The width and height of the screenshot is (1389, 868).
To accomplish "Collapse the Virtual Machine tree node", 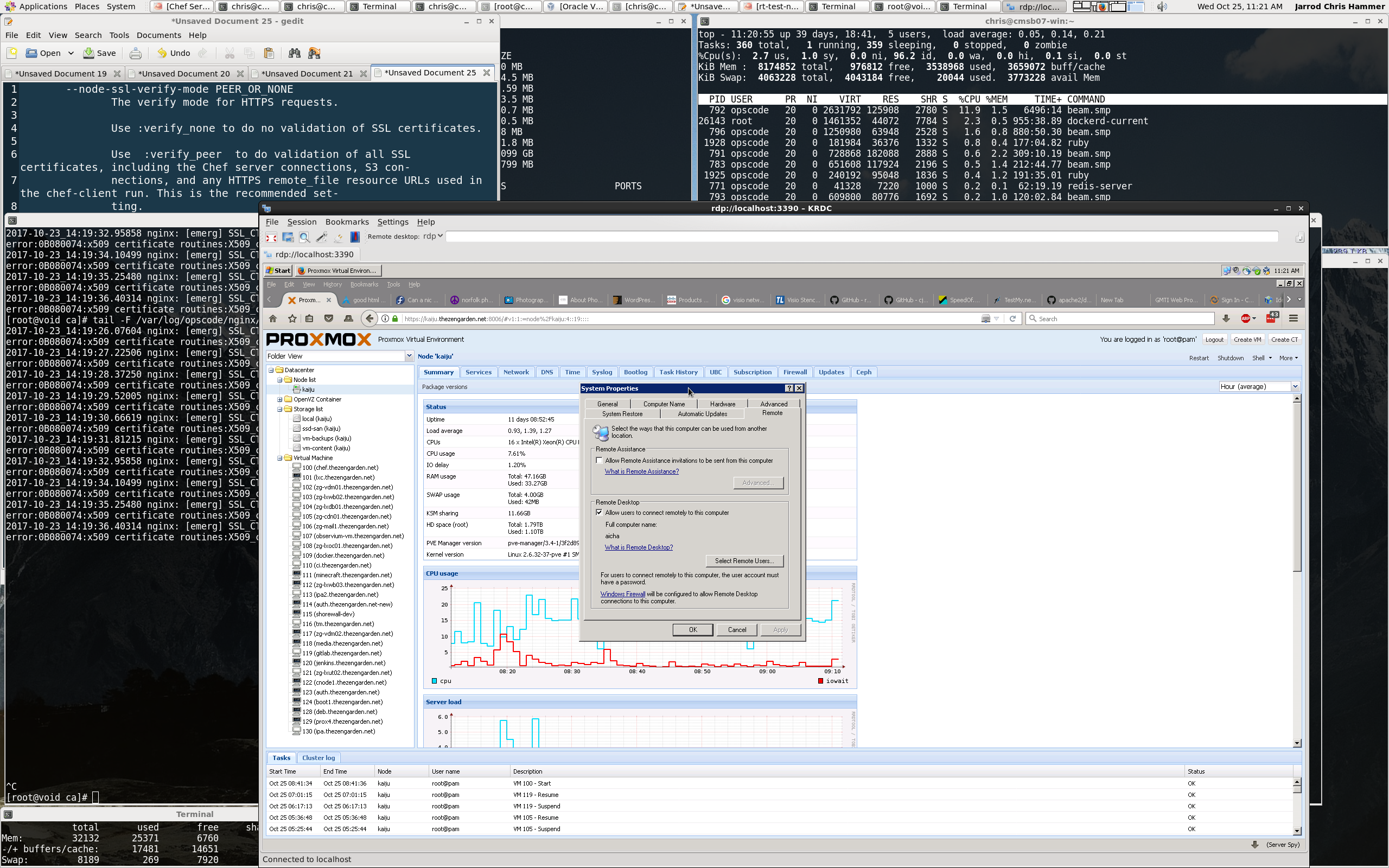I will [x=280, y=458].
